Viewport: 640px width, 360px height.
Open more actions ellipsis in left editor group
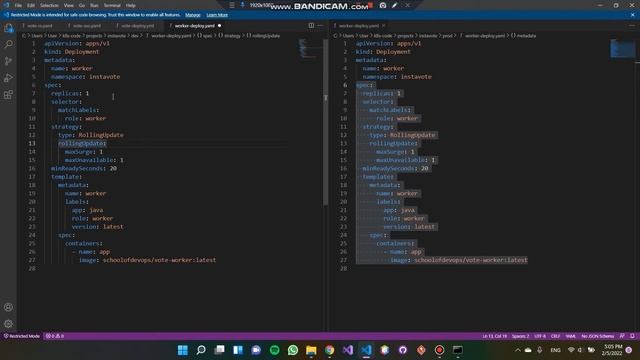[x=320, y=25]
